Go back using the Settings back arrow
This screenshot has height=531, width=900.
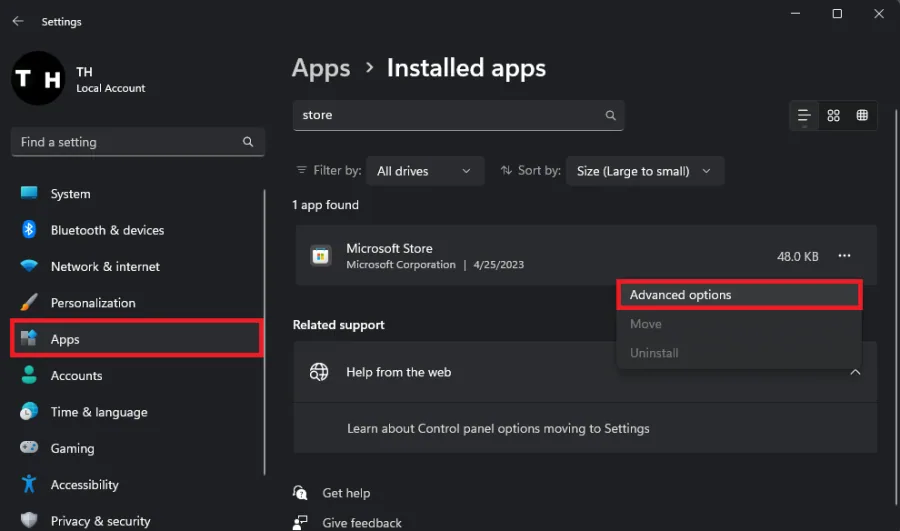[18, 21]
